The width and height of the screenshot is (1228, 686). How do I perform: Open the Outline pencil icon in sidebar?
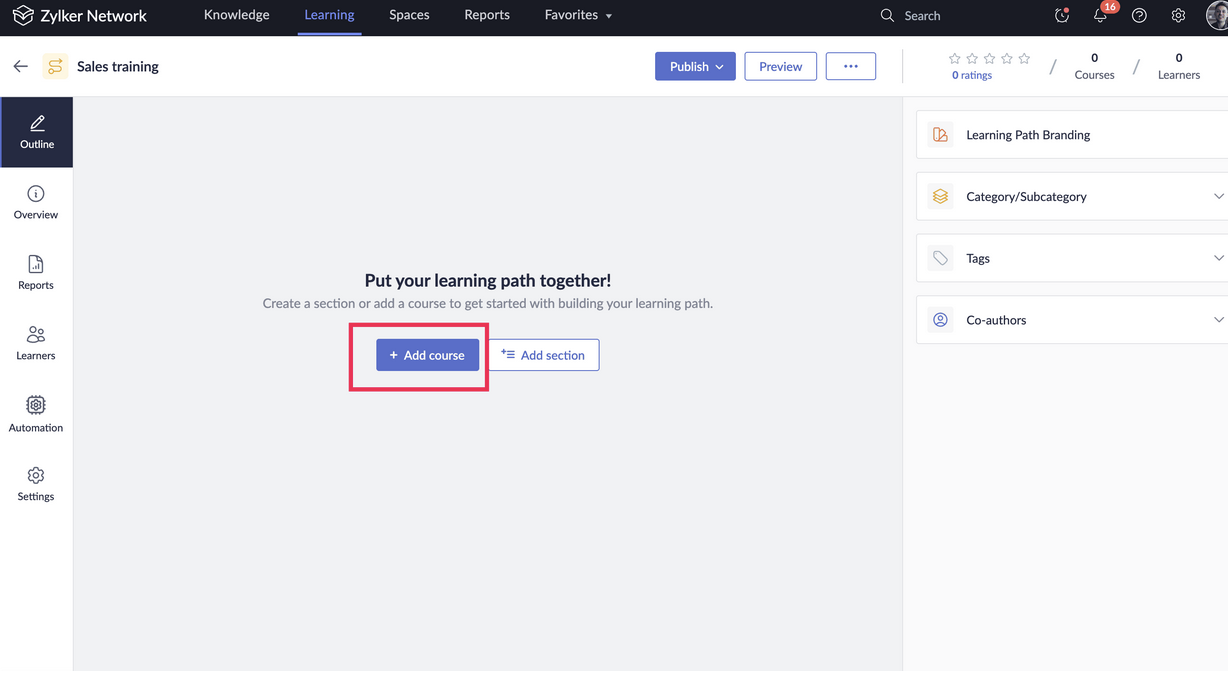click(x=37, y=123)
